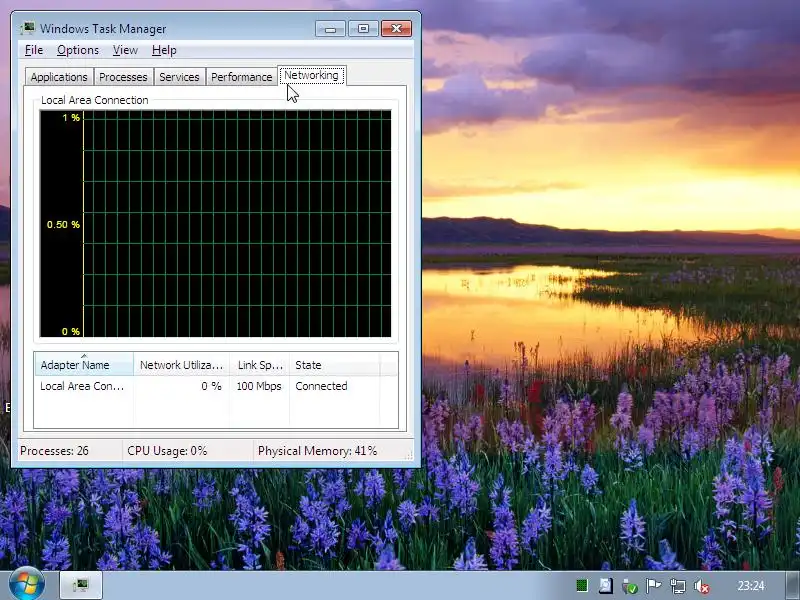Minimize the Task Manager window
The height and width of the screenshot is (600, 800).
[x=330, y=29]
